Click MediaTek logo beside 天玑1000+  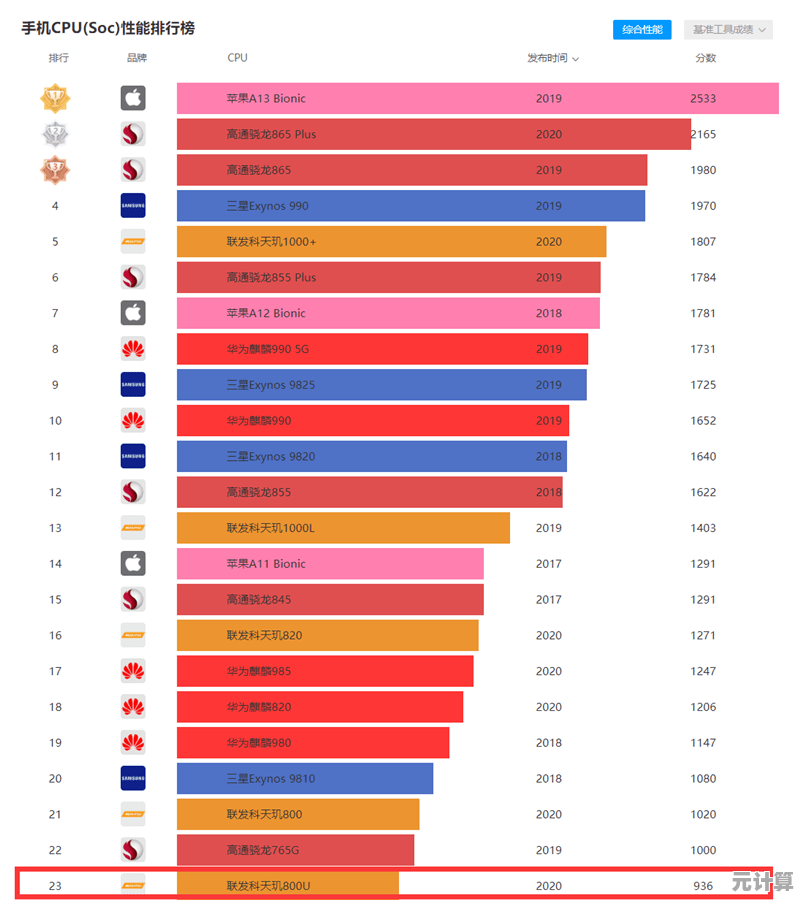(133, 242)
